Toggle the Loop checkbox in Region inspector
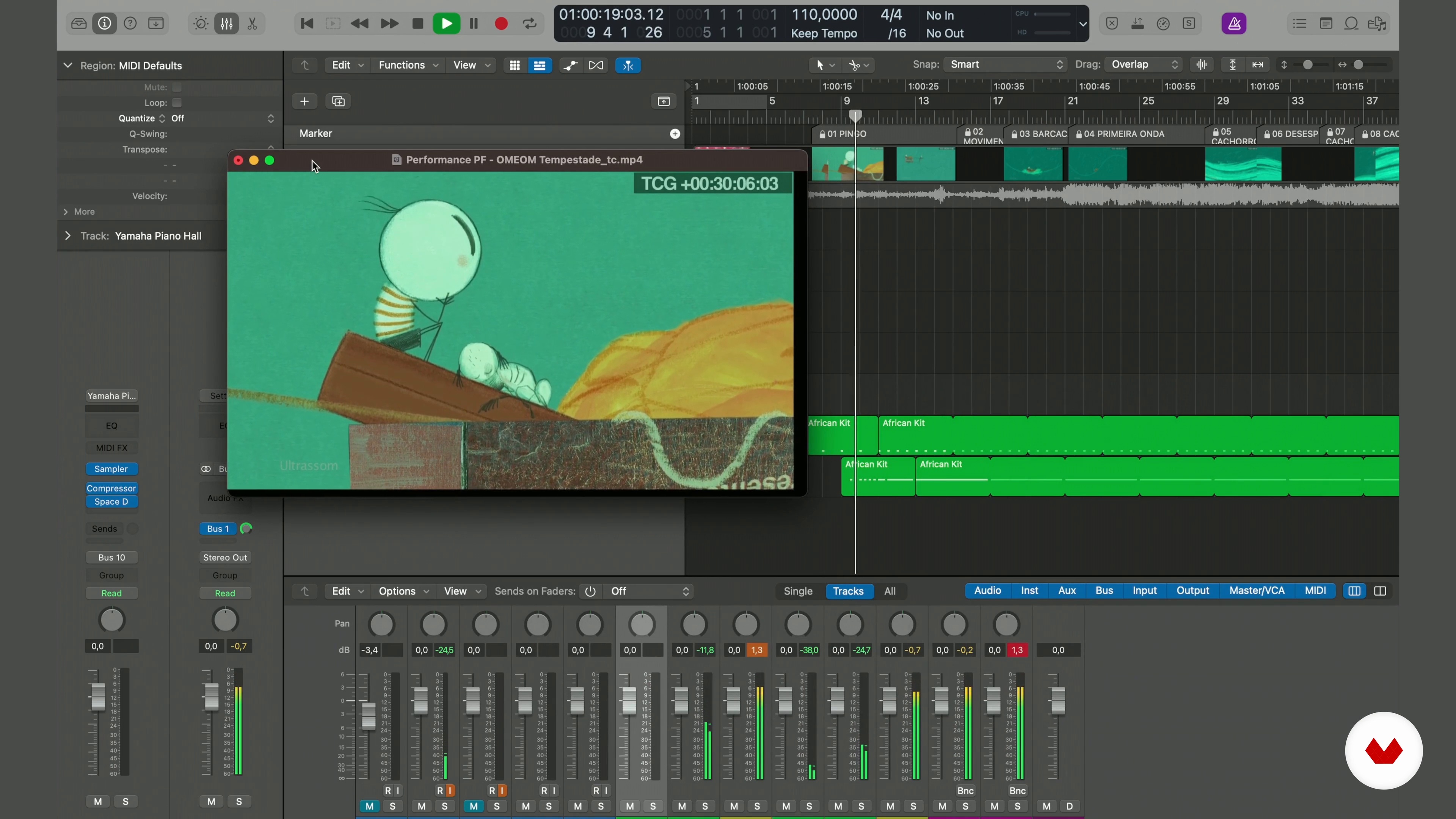This screenshot has height=819, width=1456. 177,102
